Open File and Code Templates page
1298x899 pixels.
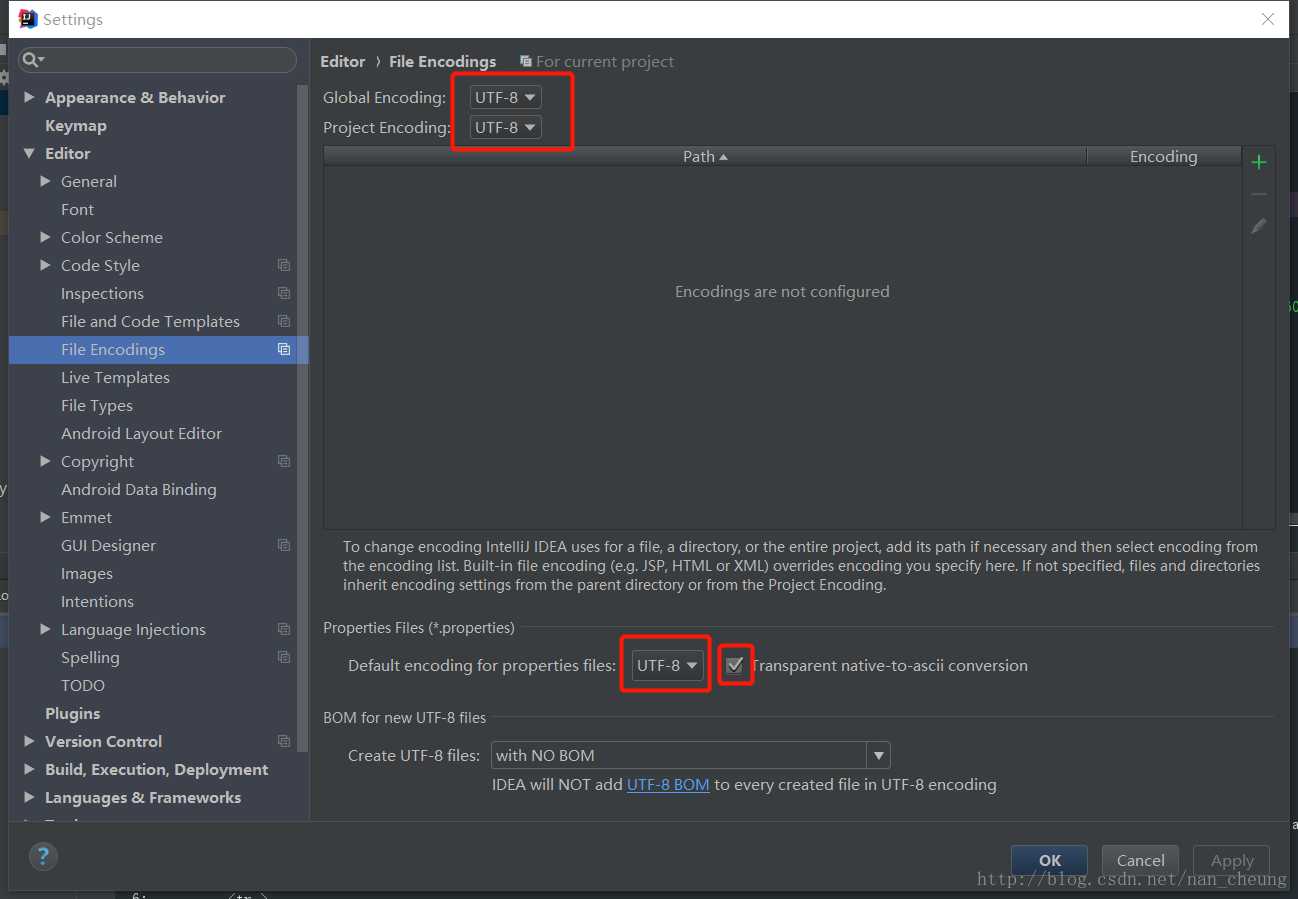pyautogui.click(x=150, y=321)
